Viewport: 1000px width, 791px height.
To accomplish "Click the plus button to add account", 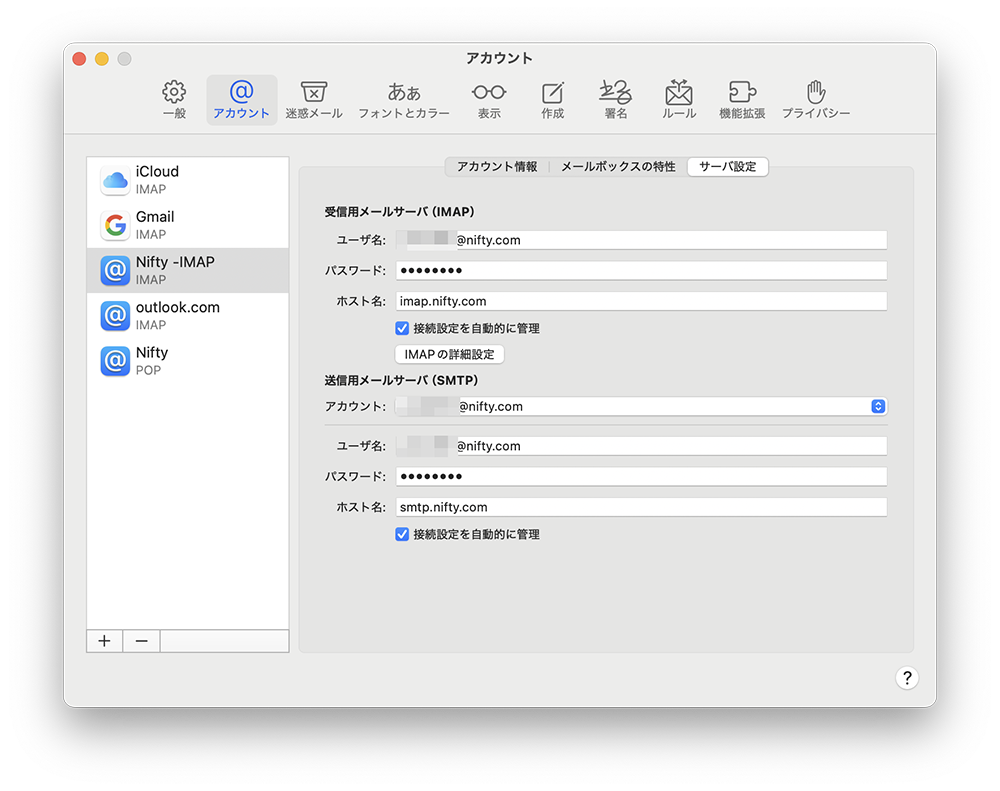I will pyautogui.click(x=104, y=641).
